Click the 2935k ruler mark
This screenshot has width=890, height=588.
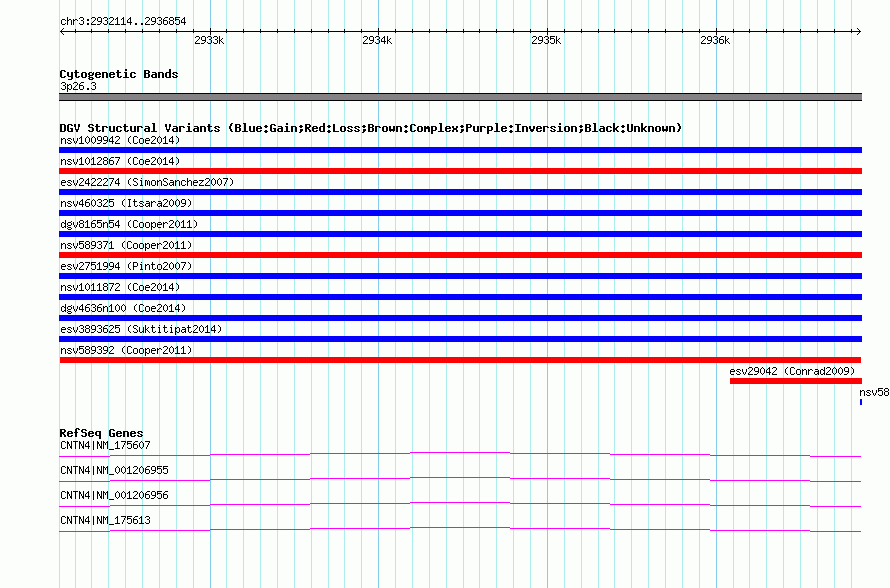tap(546, 40)
